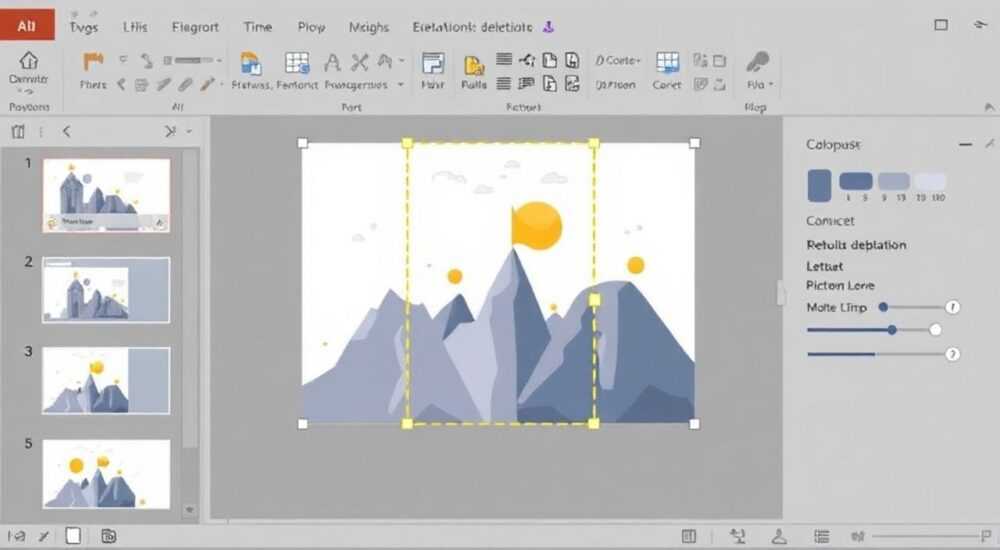Click the yellow "Fulls" document icon
This screenshot has height=550, width=1000.
pyautogui.click(x=474, y=66)
